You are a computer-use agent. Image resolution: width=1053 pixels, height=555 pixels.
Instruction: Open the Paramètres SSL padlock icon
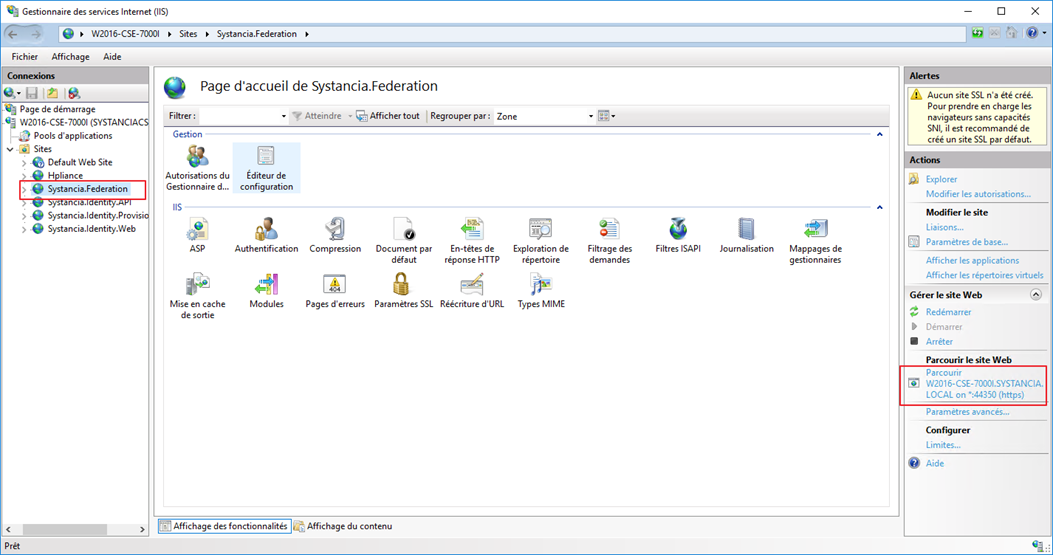402,285
